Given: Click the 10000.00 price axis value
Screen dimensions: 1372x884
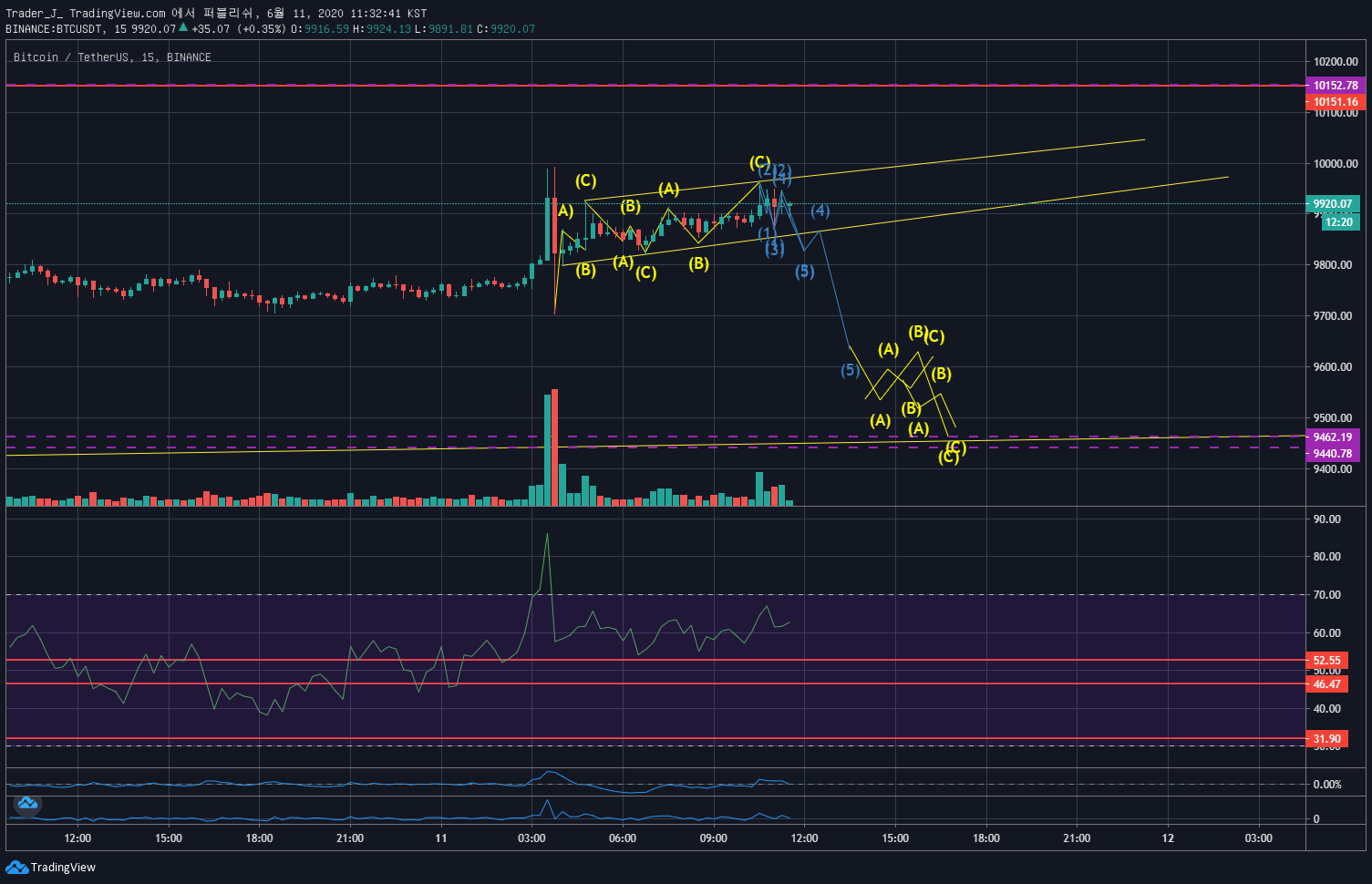Looking at the screenshot, I should tap(1336, 164).
